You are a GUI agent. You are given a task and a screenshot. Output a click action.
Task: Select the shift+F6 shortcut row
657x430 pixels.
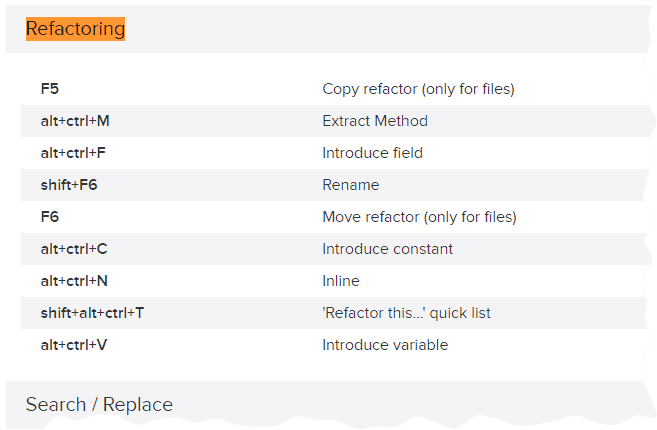tap(335, 185)
